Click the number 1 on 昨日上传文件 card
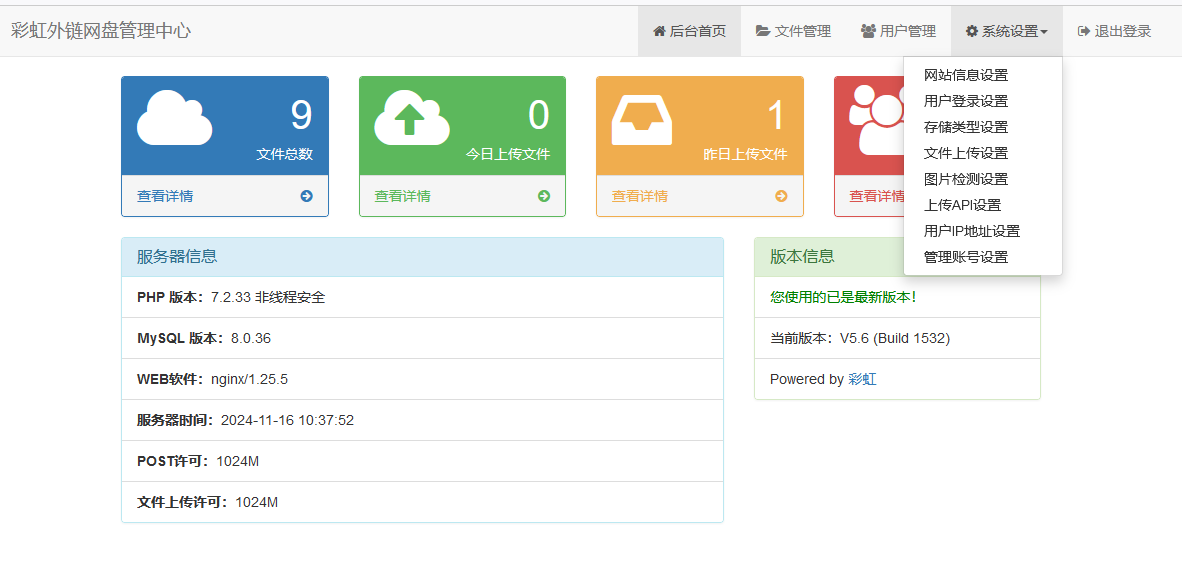This screenshot has width=1182, height=575. [x=776, y=115]
